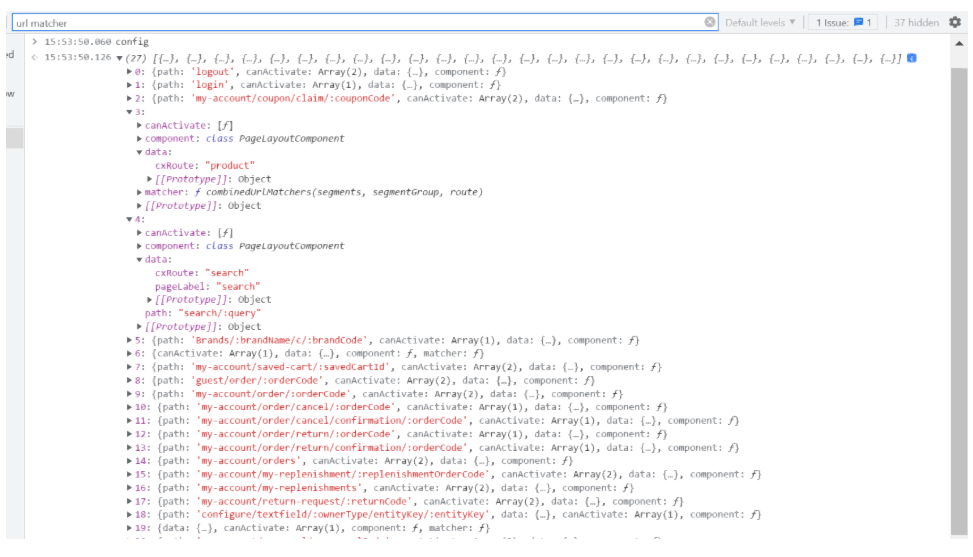
Task: Expand item 2 coupon claim route
Action: point(129,99)
